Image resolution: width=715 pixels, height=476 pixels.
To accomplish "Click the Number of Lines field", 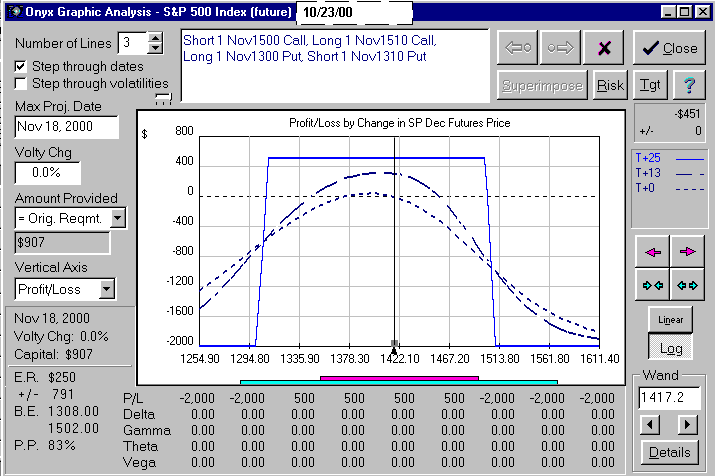I will pos(133,43).
